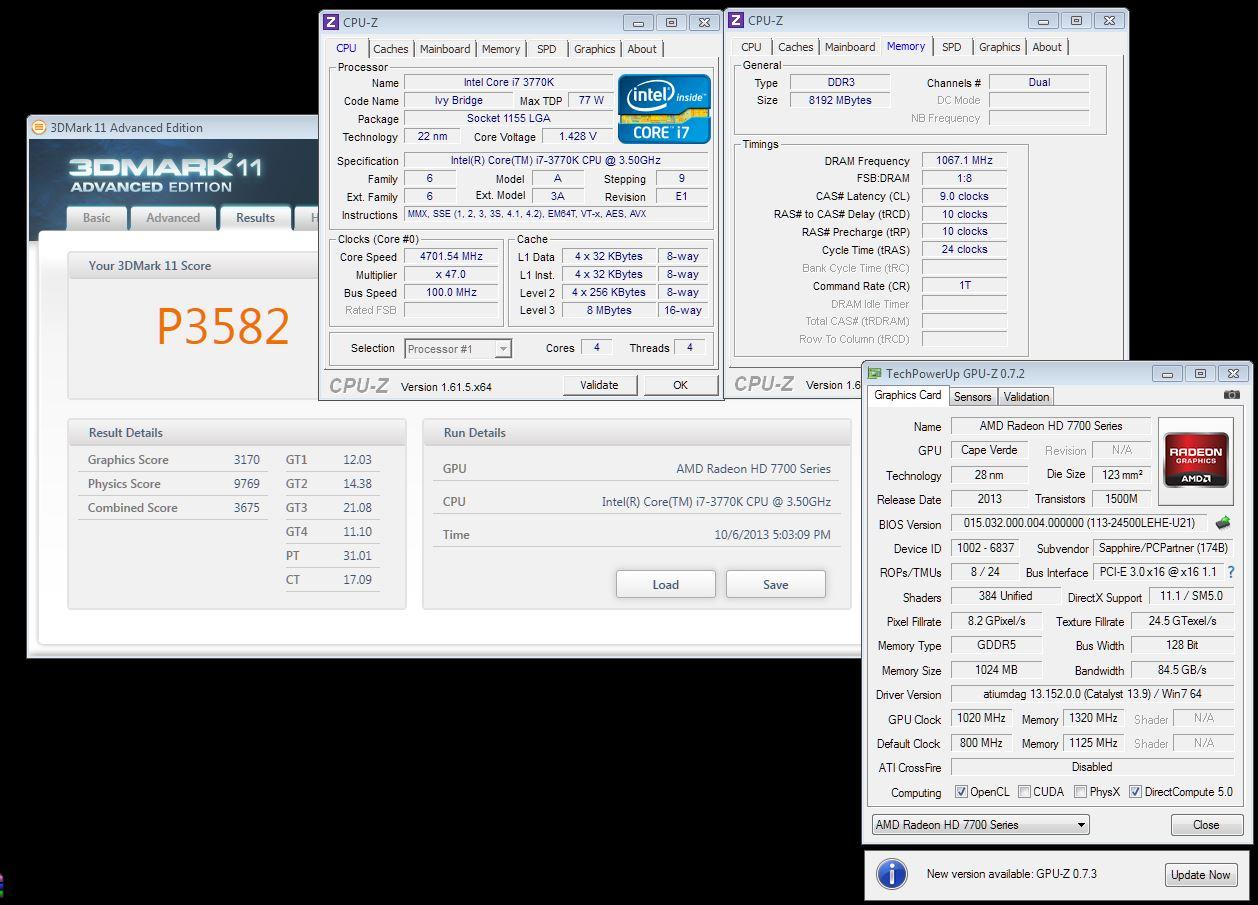Image resolution: width=1258 pixels, height=905 pixels.
Task: Switch to Basic tab in 3DMark 11
Action: [97, 218]
